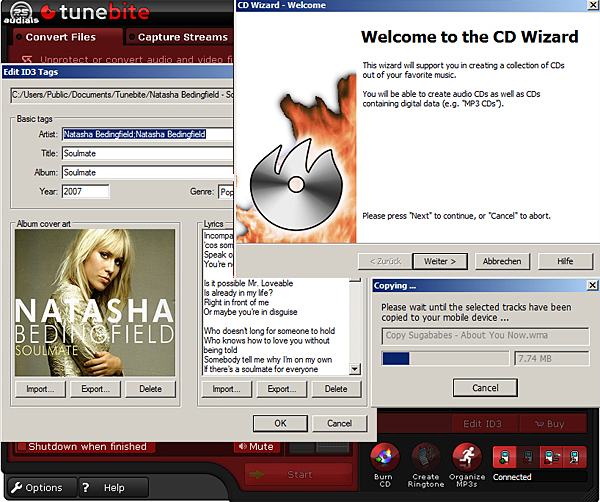This screenshot has width=600, height=502.
Task: Click the Album field containing Soulmate
Action: pyautogui.click(x=148, y=173)
